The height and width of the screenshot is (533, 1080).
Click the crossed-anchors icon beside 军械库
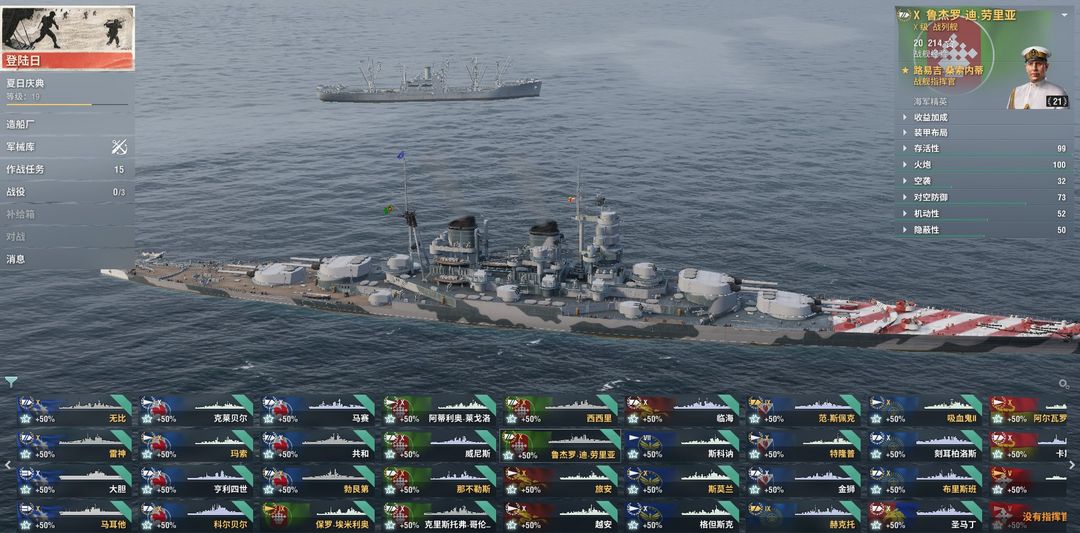[x=119, y=147]
